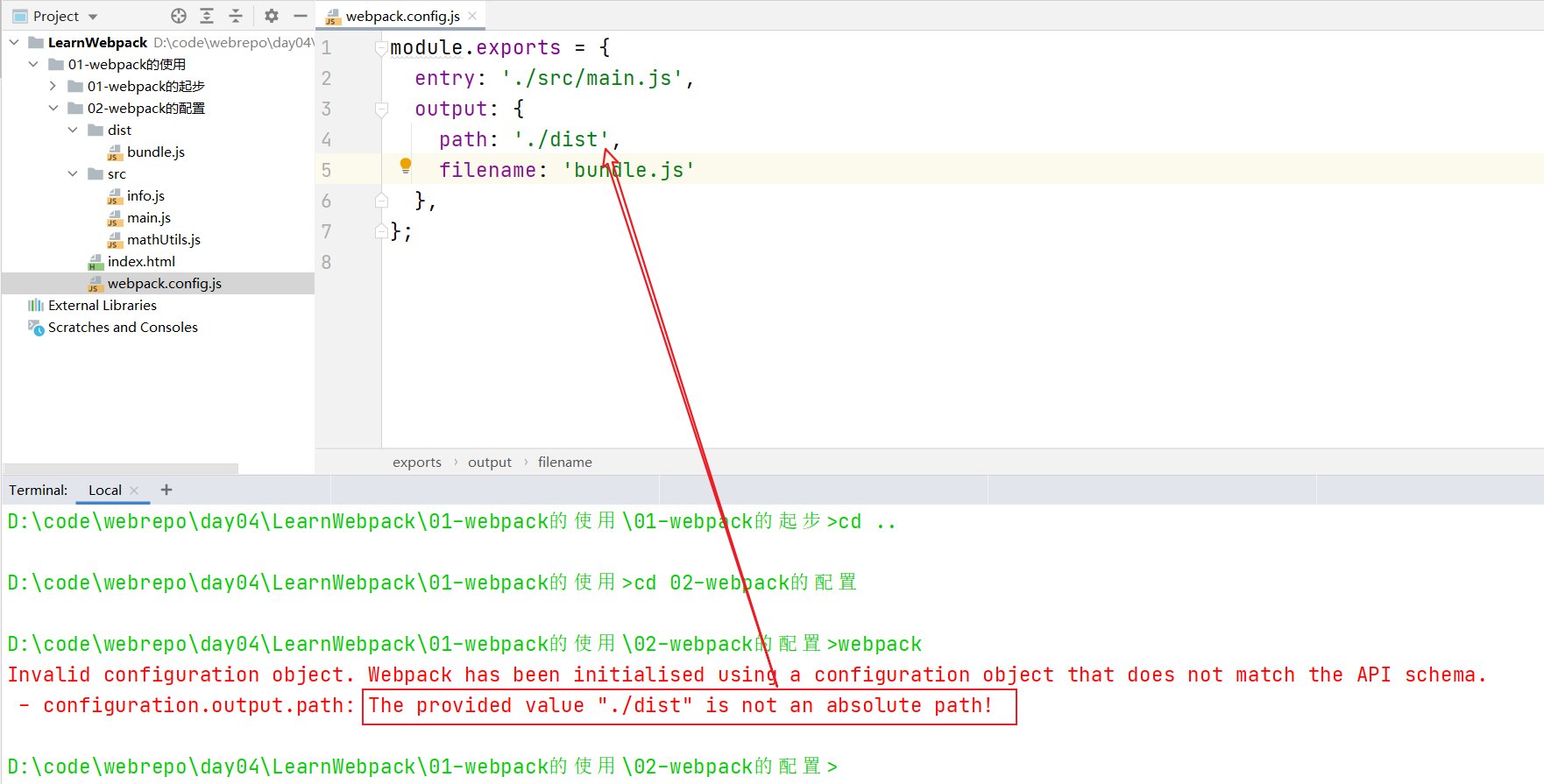Screen dimensions: 1544x784
Task: Hide the Project panel with minus icon
Action: pyautogui.click(x=301, y=16)
